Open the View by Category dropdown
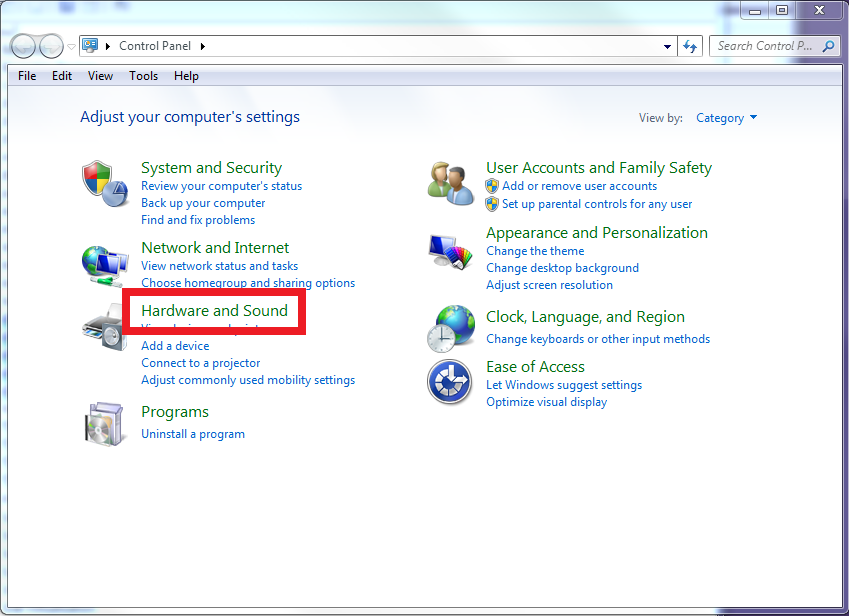Image resolution: width=849 pixels, height=616 pixels. pos(726,118)
